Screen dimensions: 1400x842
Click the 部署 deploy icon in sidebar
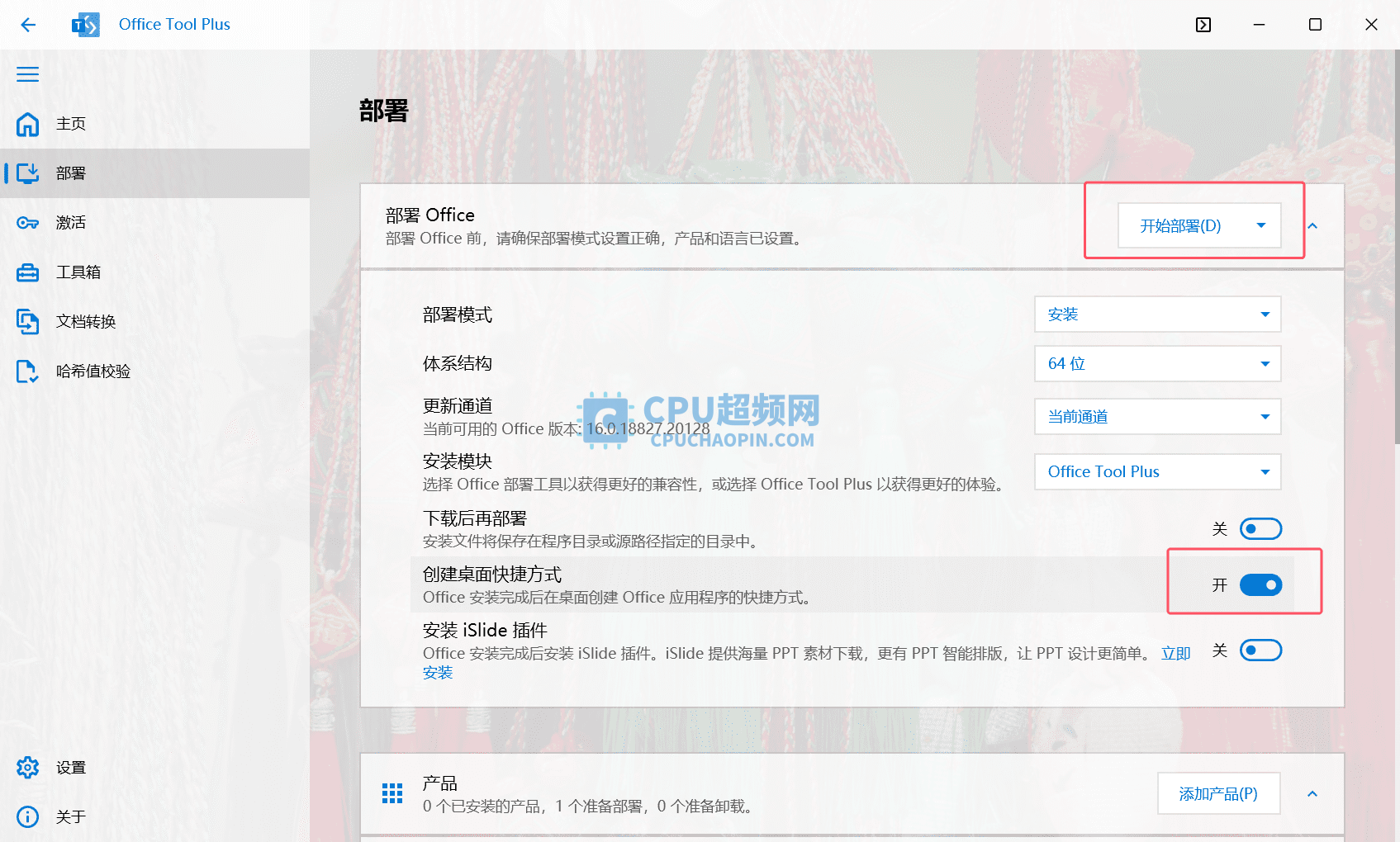pyautogui.click(x=28, y=173)
